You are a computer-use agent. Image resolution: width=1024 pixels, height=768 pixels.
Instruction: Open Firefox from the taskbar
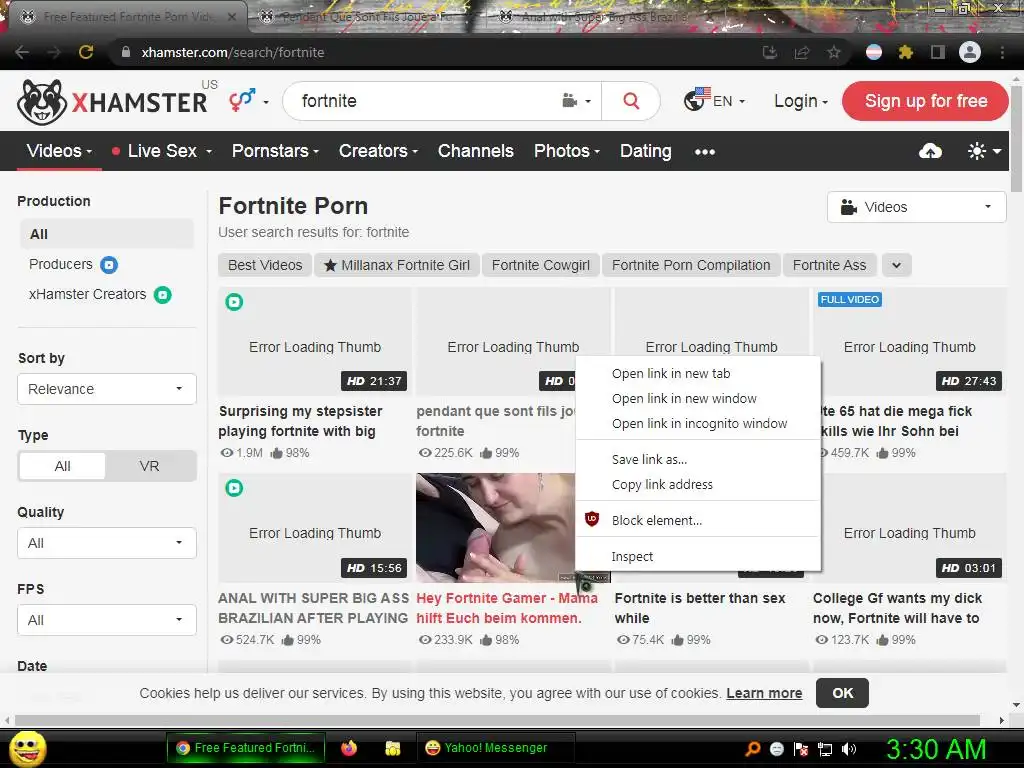click(349, 748)
